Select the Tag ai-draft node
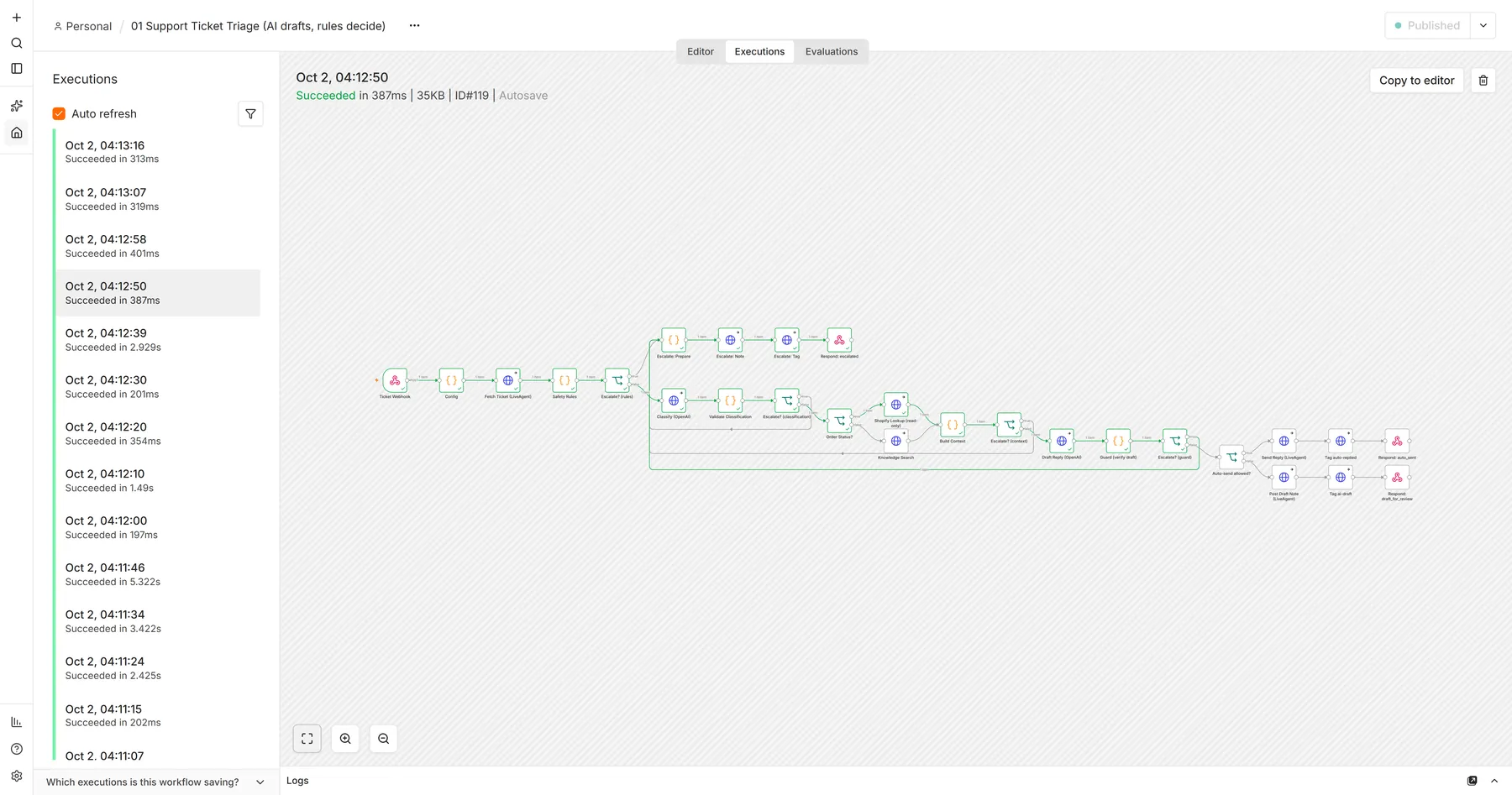The height and width of the screenshot is (795, 1512). [x=1341, y=478]
